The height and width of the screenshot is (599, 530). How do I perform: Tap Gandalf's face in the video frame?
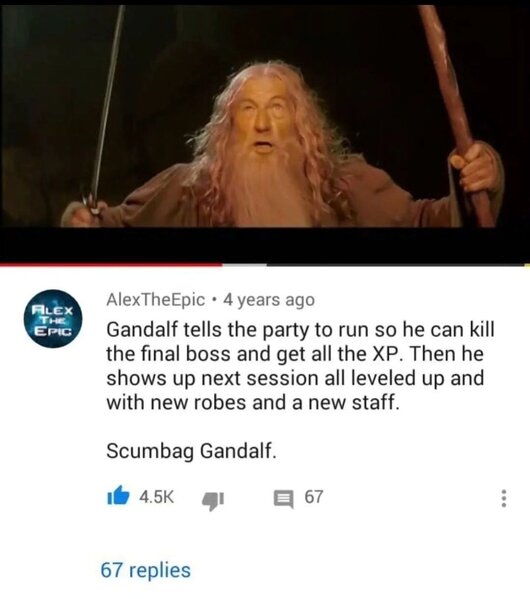[263, 122]
